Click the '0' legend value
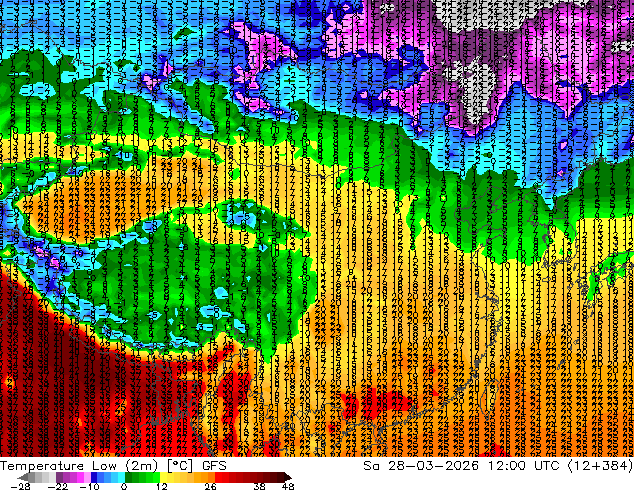 click(x=124, y=486)
